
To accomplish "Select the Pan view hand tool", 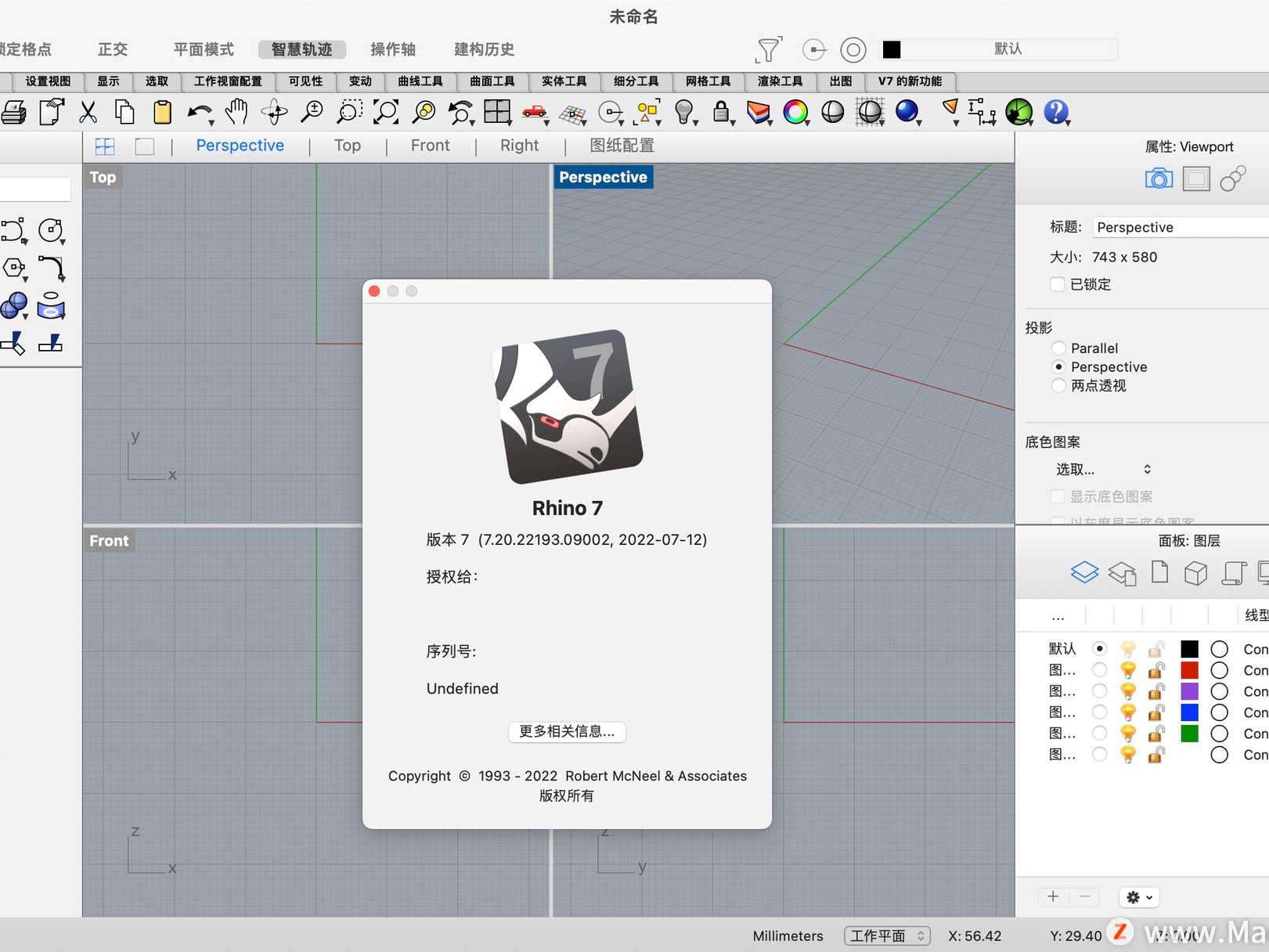I will (236, 112).
